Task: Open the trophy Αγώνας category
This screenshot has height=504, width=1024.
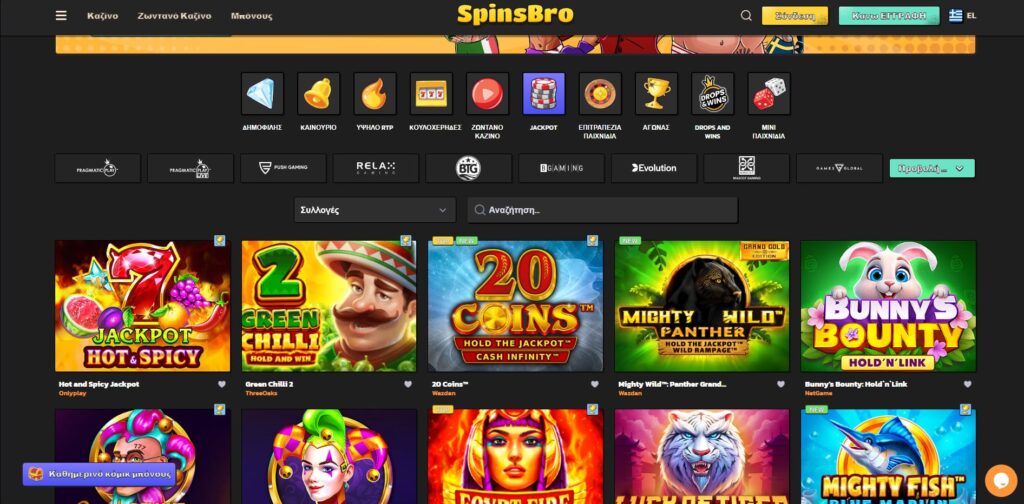Action: 656,93
